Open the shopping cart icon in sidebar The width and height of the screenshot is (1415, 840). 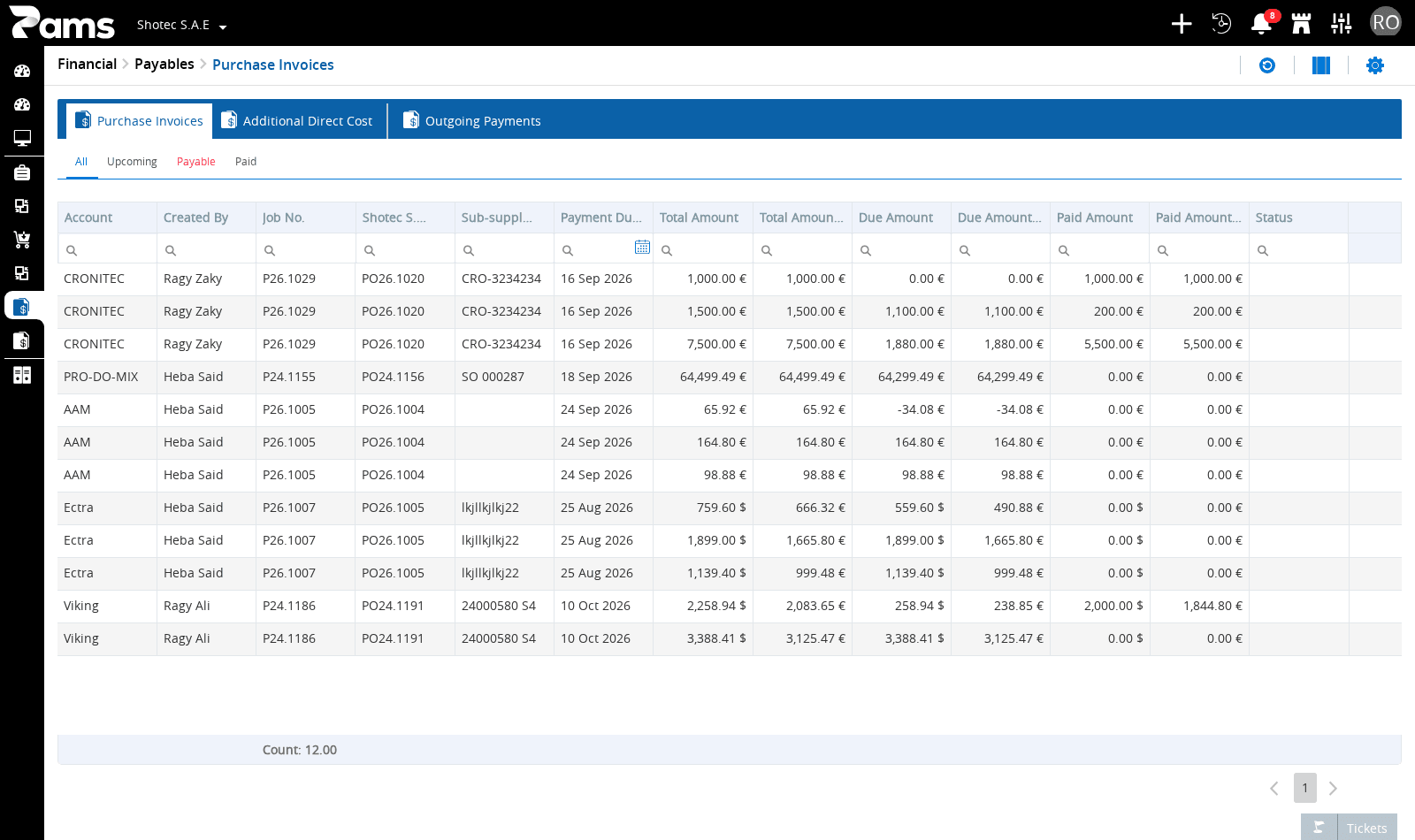tap(22, 240)
